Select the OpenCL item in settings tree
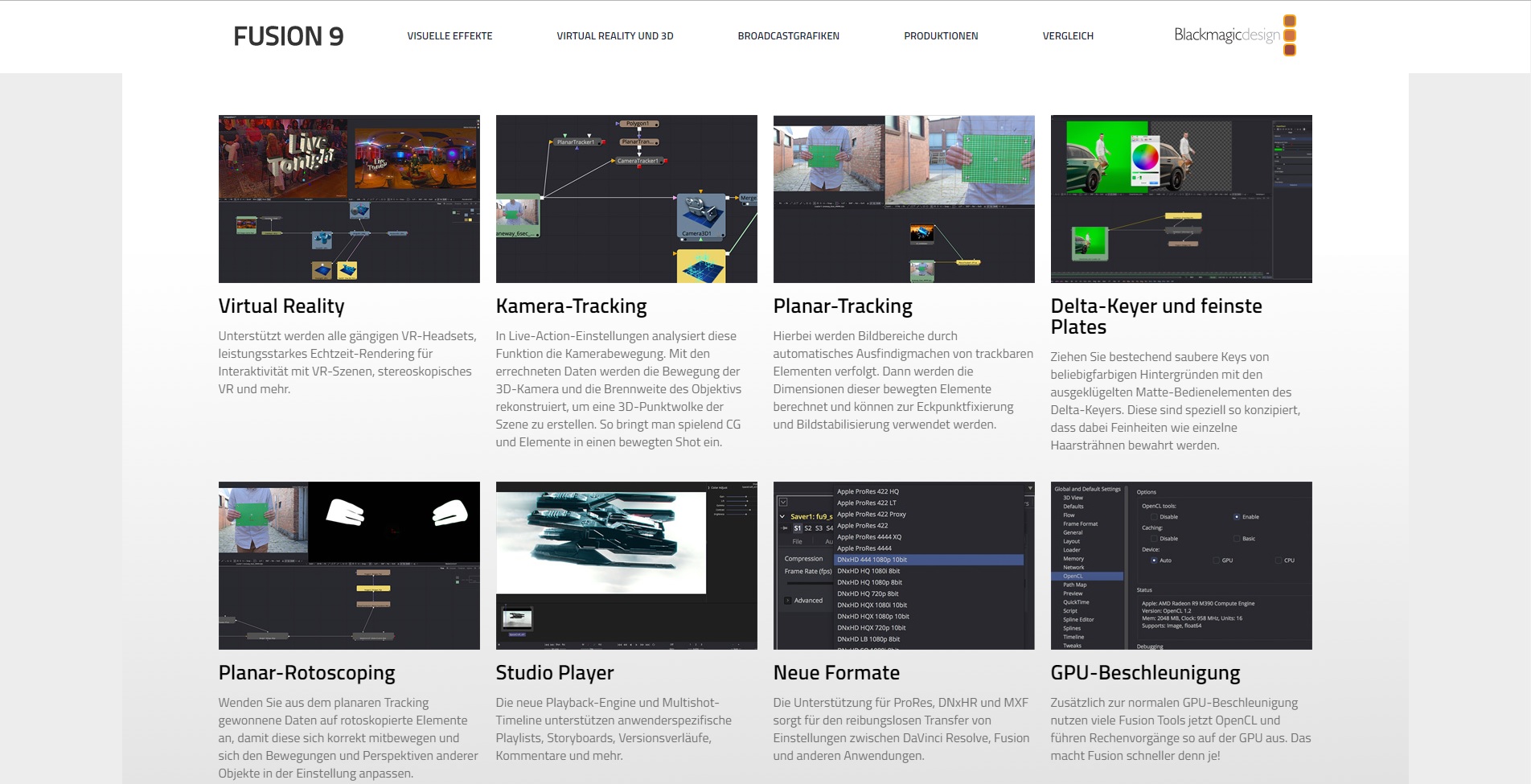This screenshot has height=784, width=1531. point(1087,577)
